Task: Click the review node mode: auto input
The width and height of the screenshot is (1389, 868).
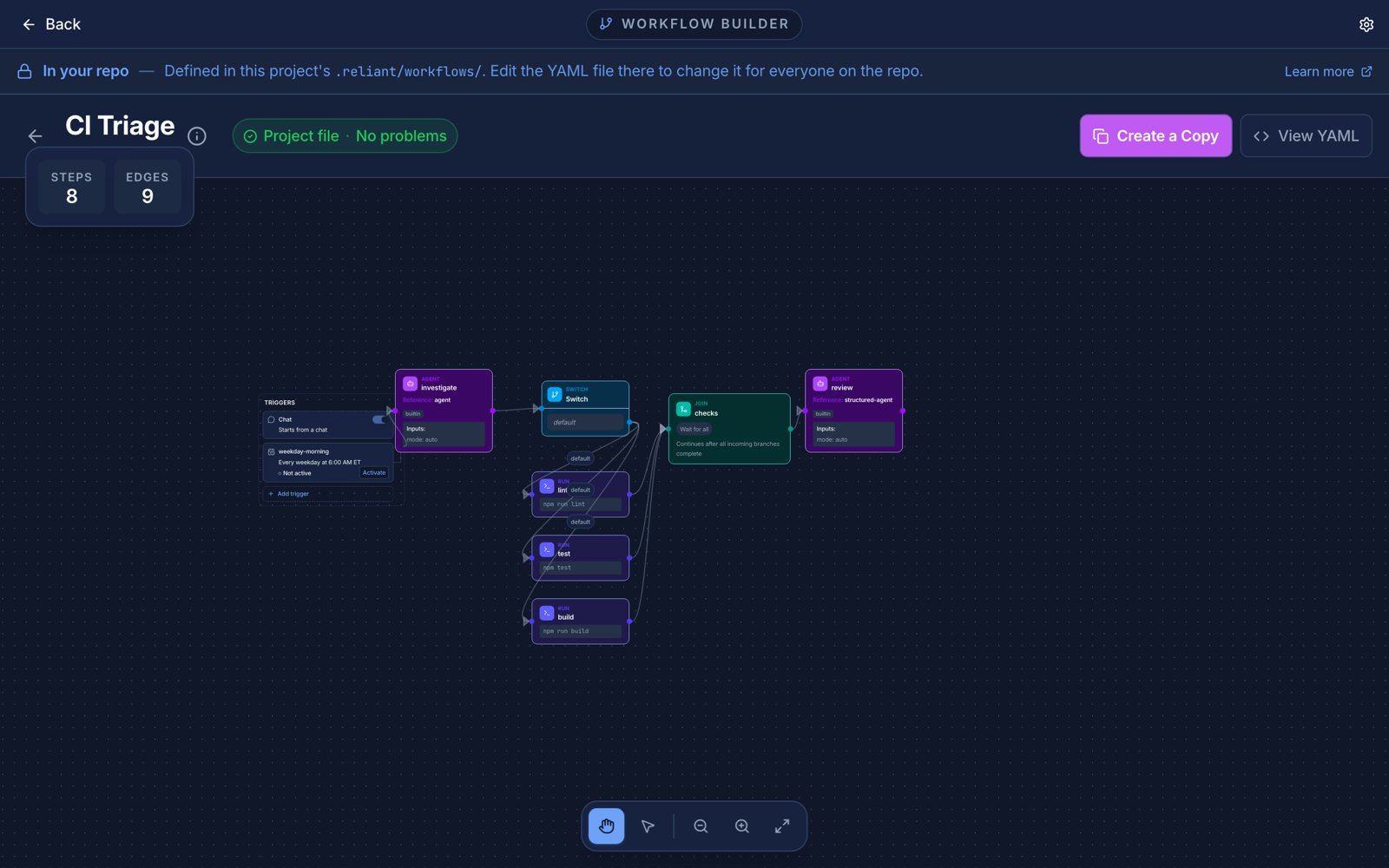Action: 832,440
